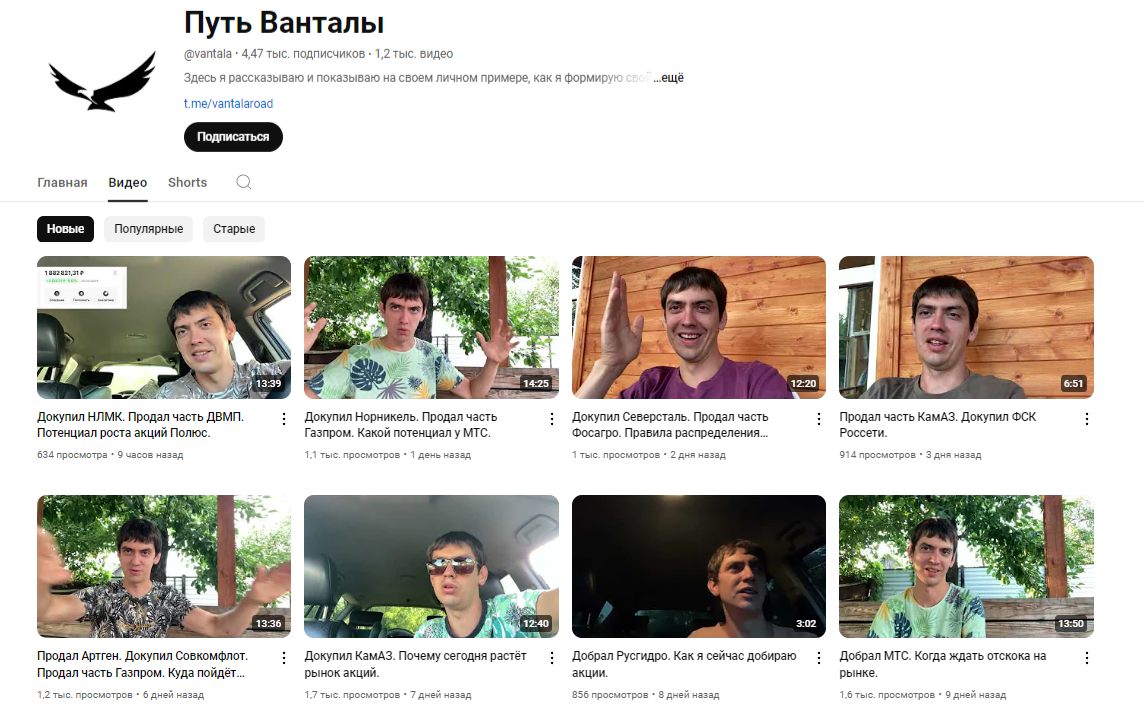Play the 13:36 video thumbnail
The width and height of the screenshot is (1144, 722).
point(164,567)
